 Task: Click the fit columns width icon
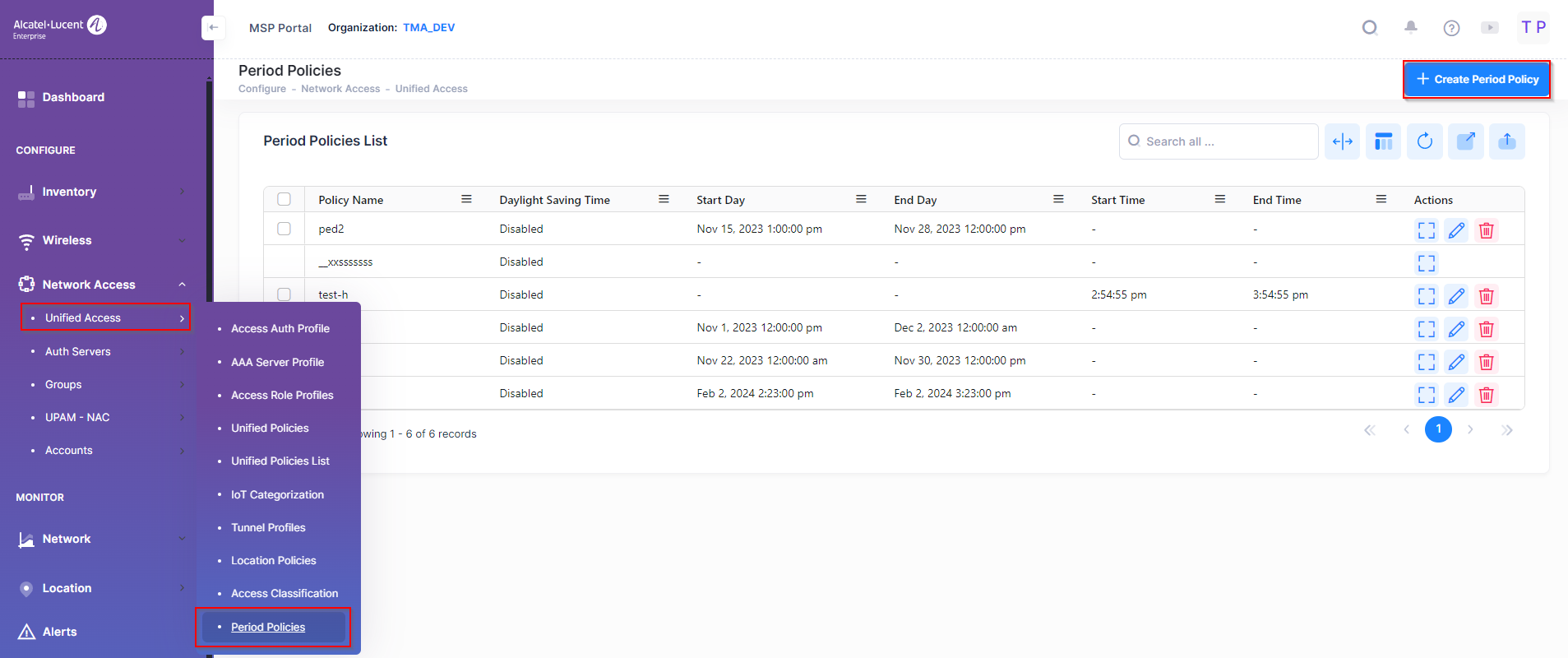(x=1343, y=141)
